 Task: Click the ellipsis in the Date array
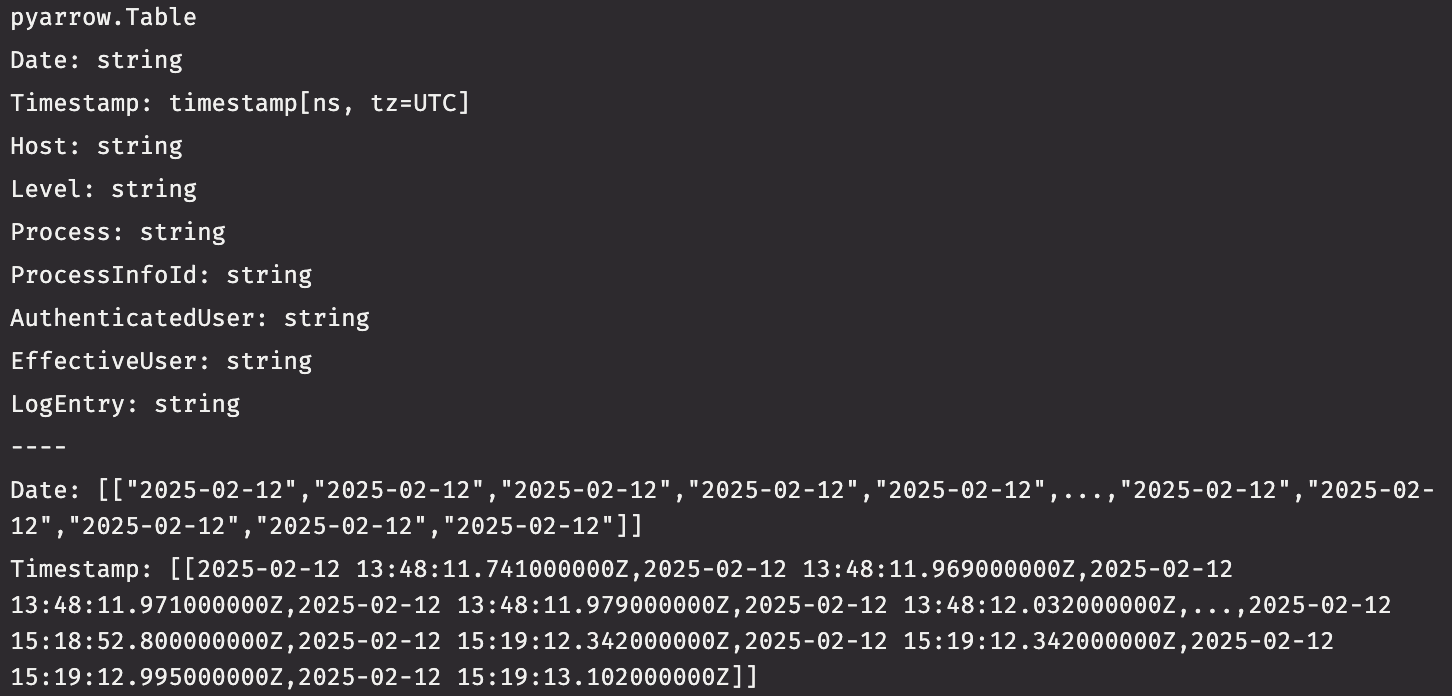click(x=1083, y=490)
